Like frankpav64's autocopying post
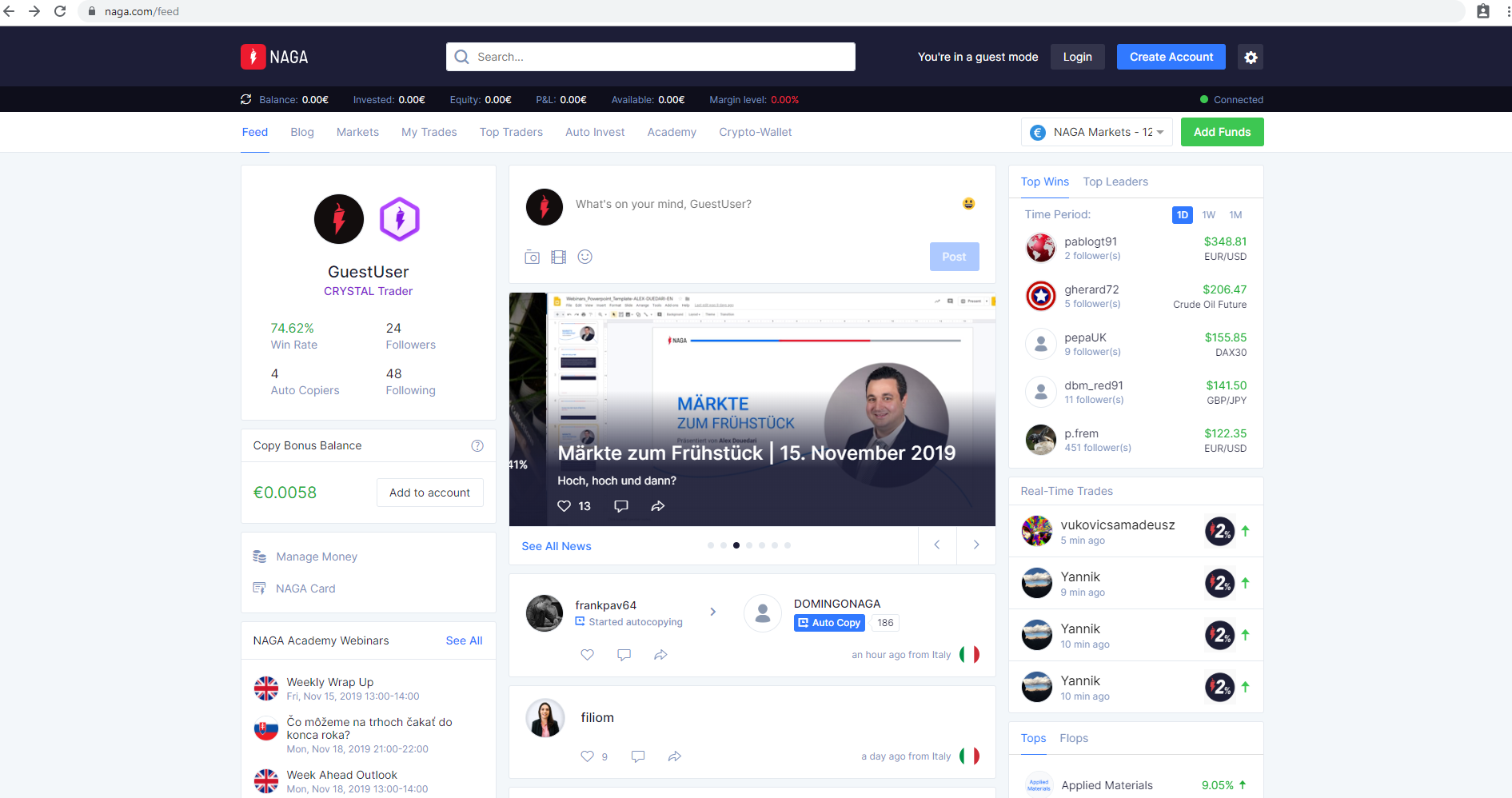Image resolution: width=1512 pixels, height=798 pixels. coord(588,655)
